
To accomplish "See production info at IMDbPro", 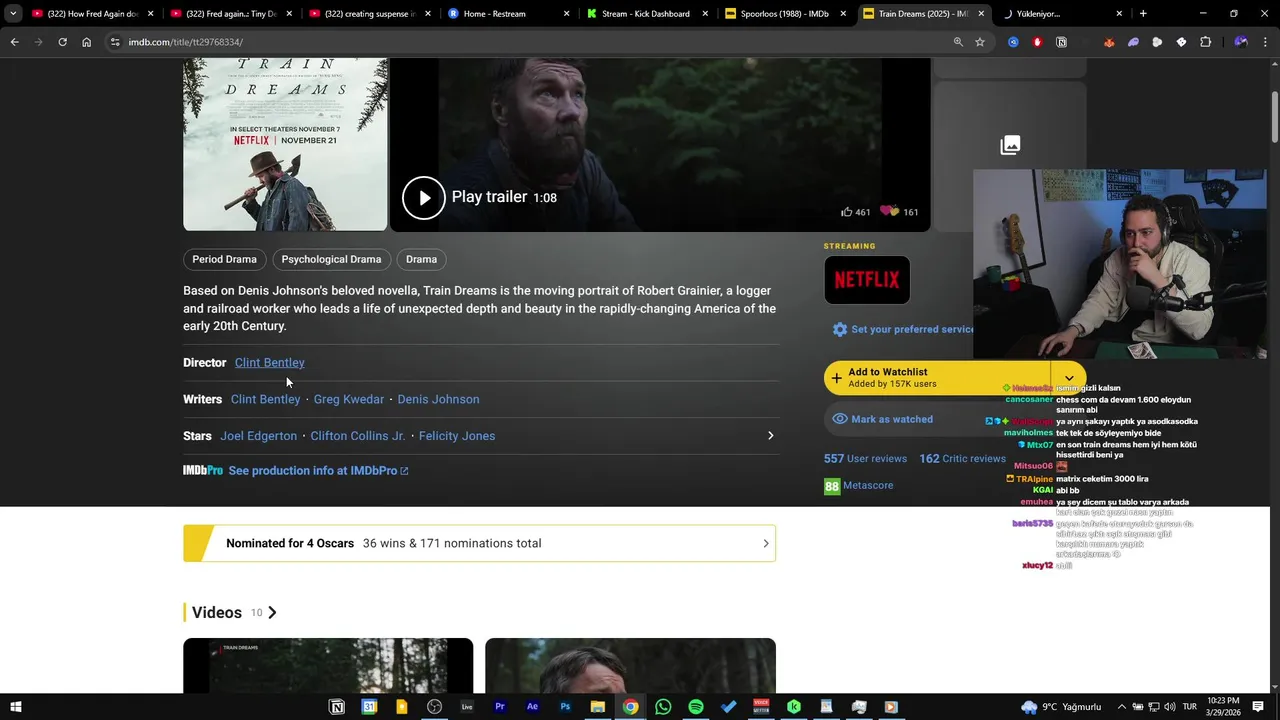I will (318, 471).
